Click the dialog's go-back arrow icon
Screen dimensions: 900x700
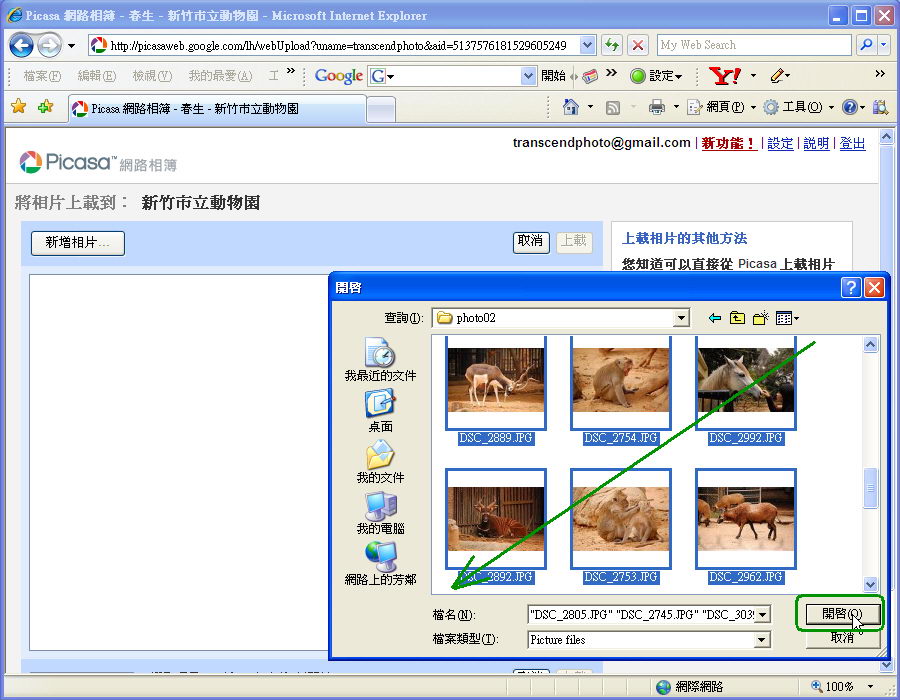coord(715,318)
